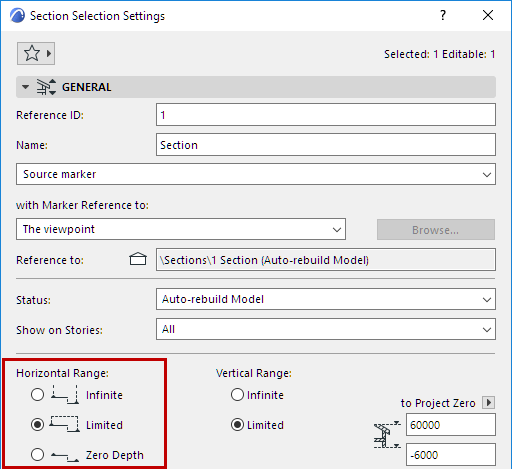Click the 'to Project Zero' label

tap(438, 403)
